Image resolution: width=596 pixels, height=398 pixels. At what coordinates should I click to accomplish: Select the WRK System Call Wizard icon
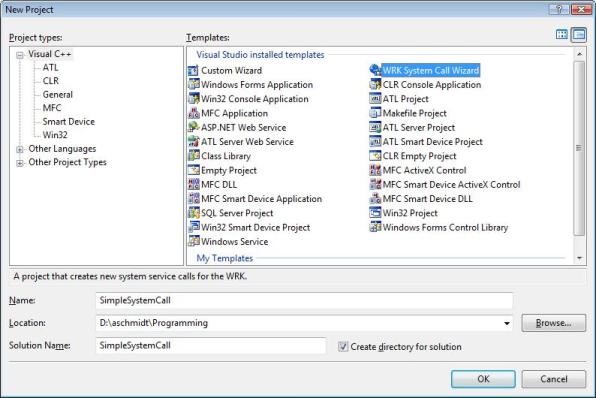[375, 70]
